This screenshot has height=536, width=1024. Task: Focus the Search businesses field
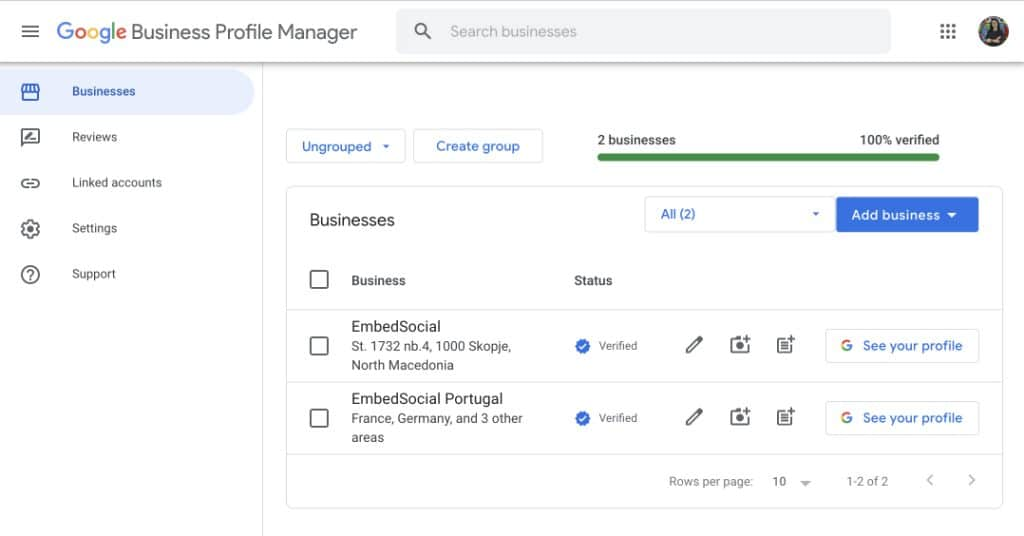click(x=660, y=31)
